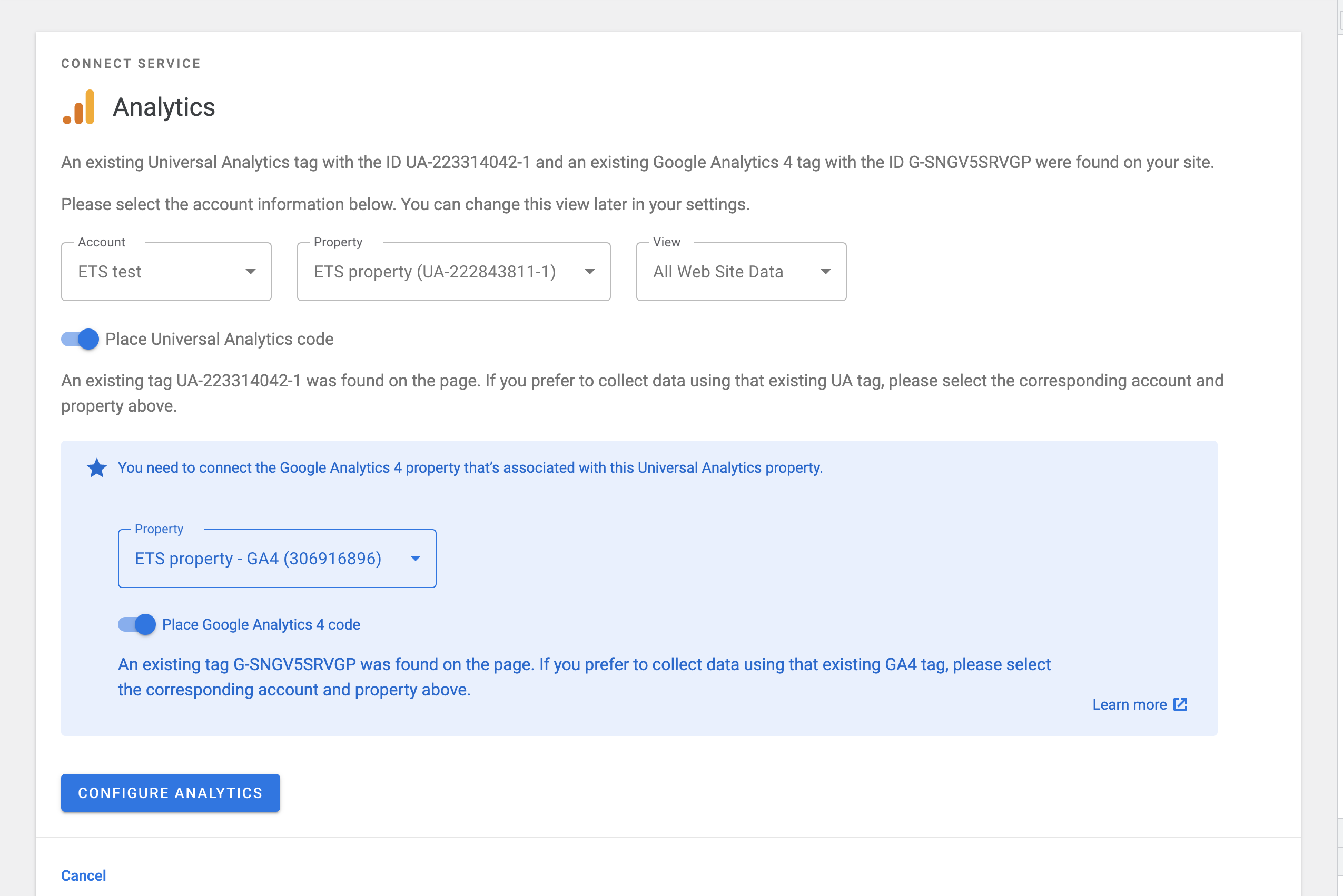Expand the ETS property (UA-222843811-1) dropdown
The height and width of the screenshot is (896, 1343).
434,272
